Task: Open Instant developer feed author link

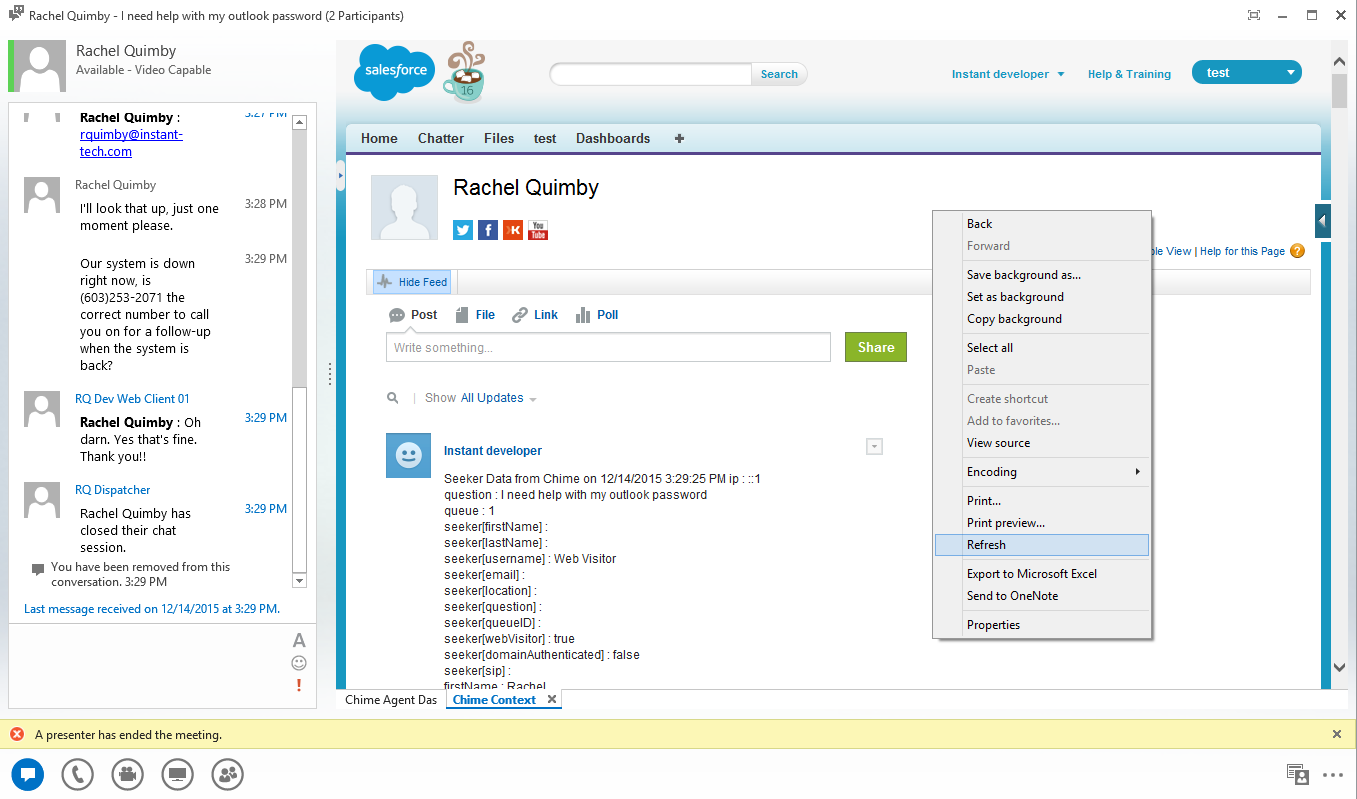Action: 493,451
